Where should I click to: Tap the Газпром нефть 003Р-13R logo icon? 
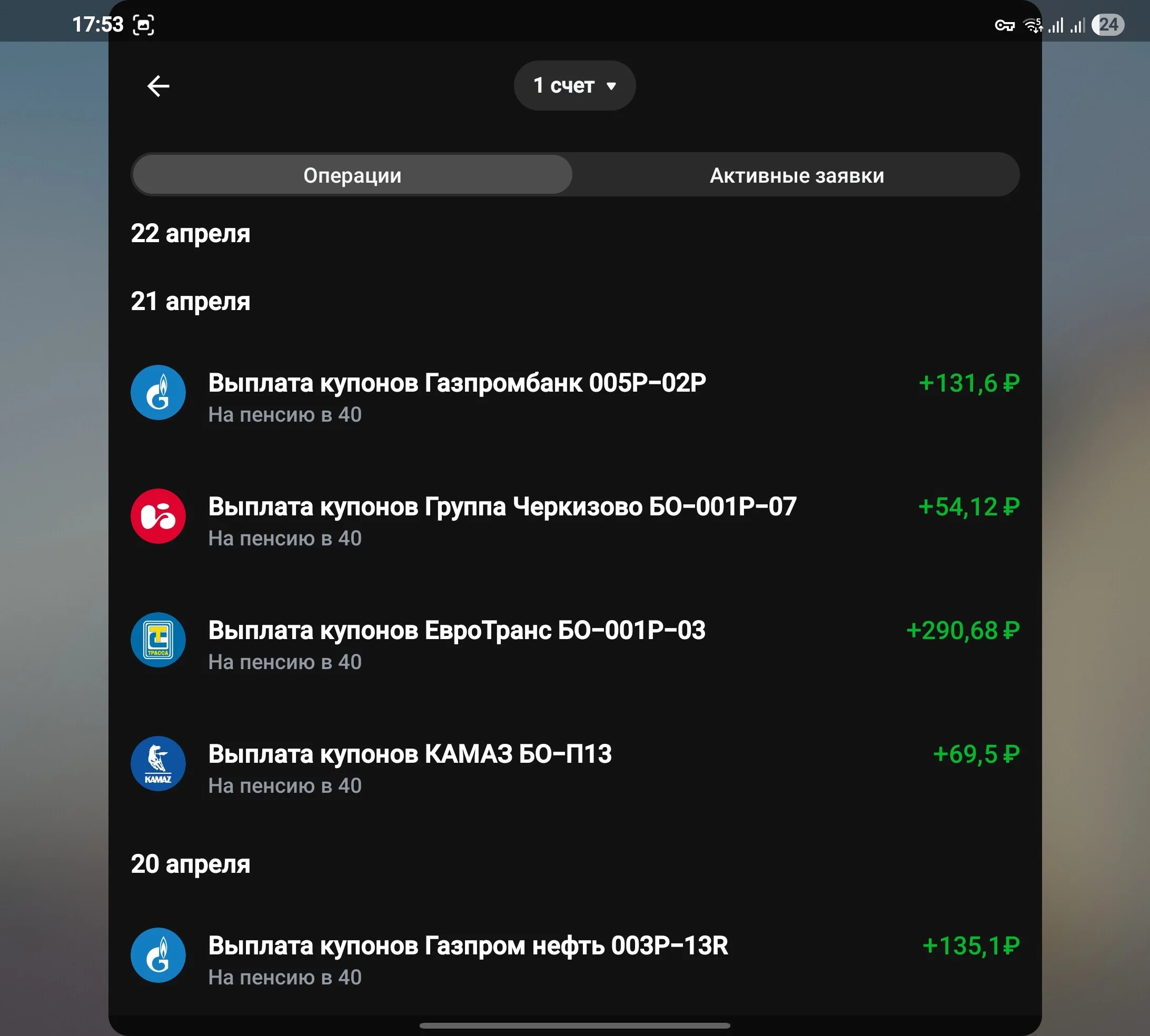tap(158, 956)
